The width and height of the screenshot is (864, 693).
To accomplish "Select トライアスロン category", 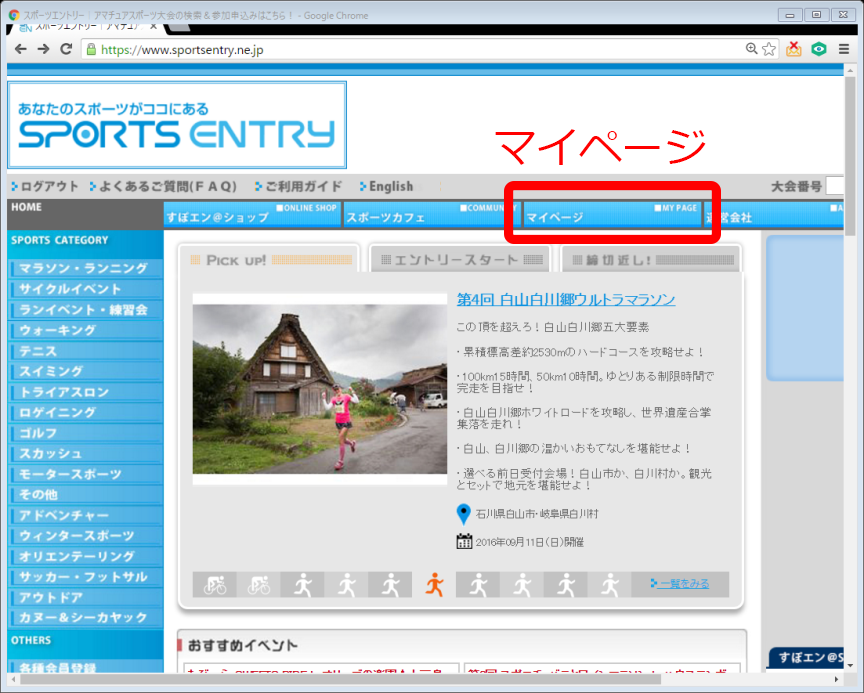I will 85,392.
